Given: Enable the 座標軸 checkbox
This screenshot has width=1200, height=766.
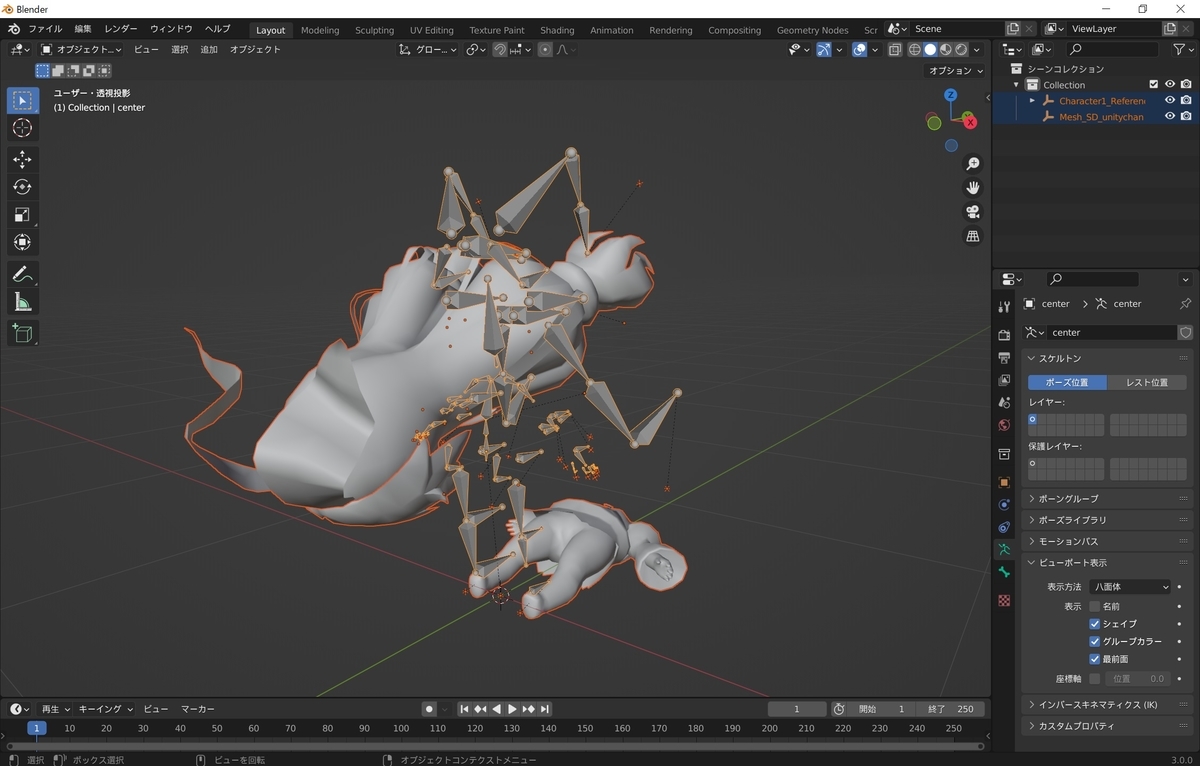Looking at the screenshot, I should point(1094,679).
